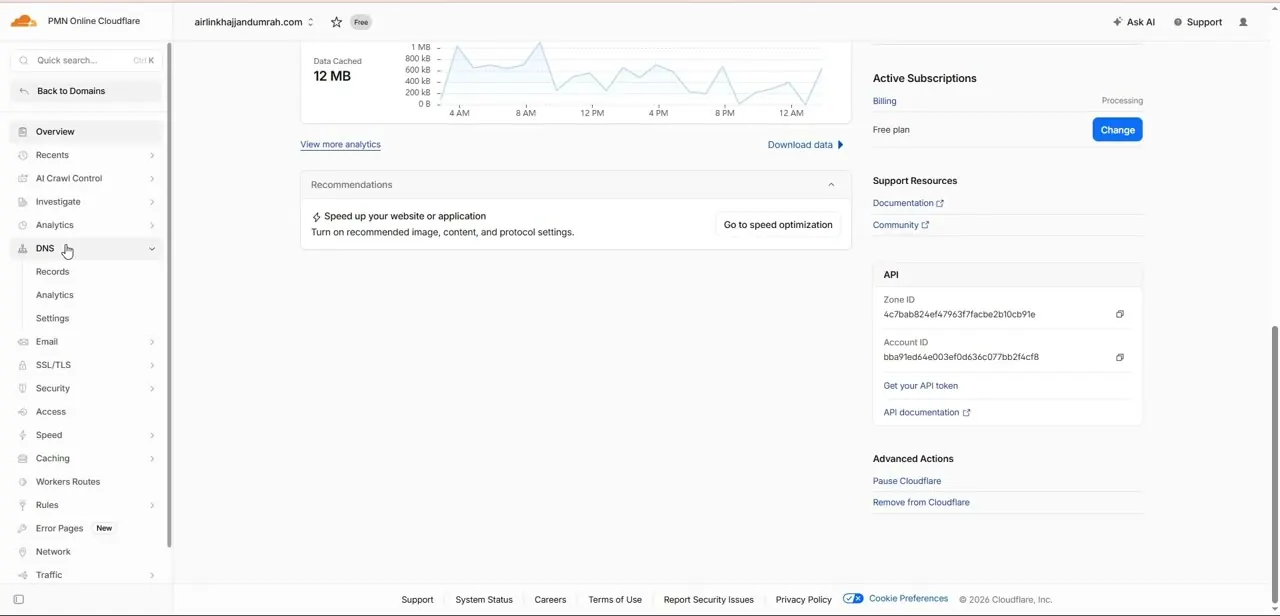Copy the Account ID value
This screenshot has height=616, width=1280.
tap(1120, 357)
